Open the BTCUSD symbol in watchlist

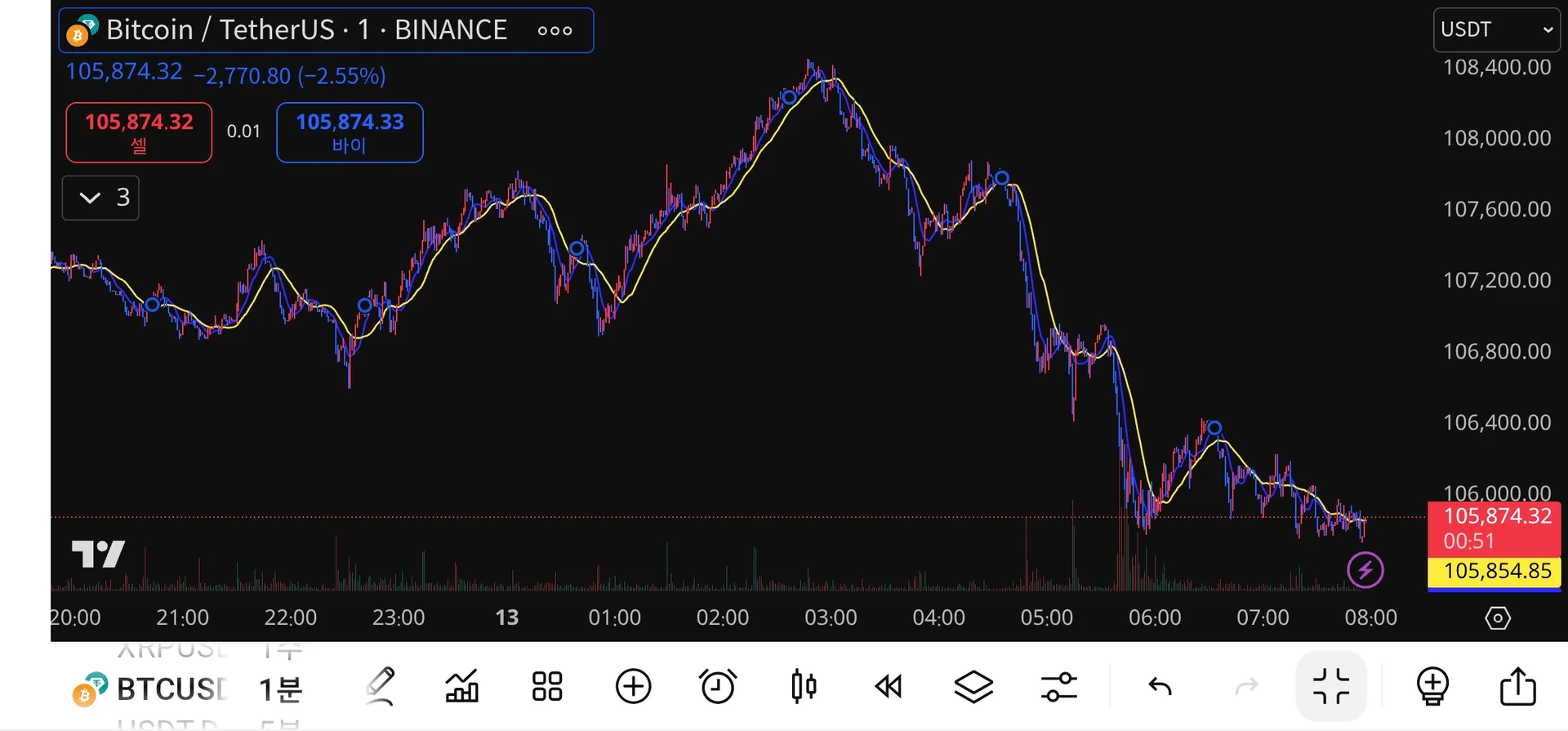tap(151, 689)
